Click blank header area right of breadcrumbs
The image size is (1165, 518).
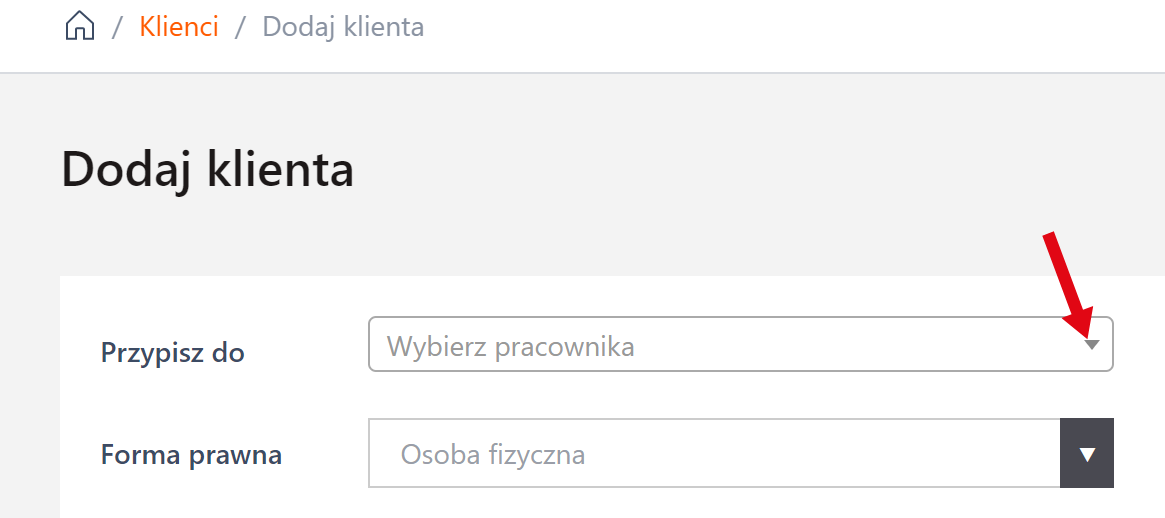[x=800, y=30]
